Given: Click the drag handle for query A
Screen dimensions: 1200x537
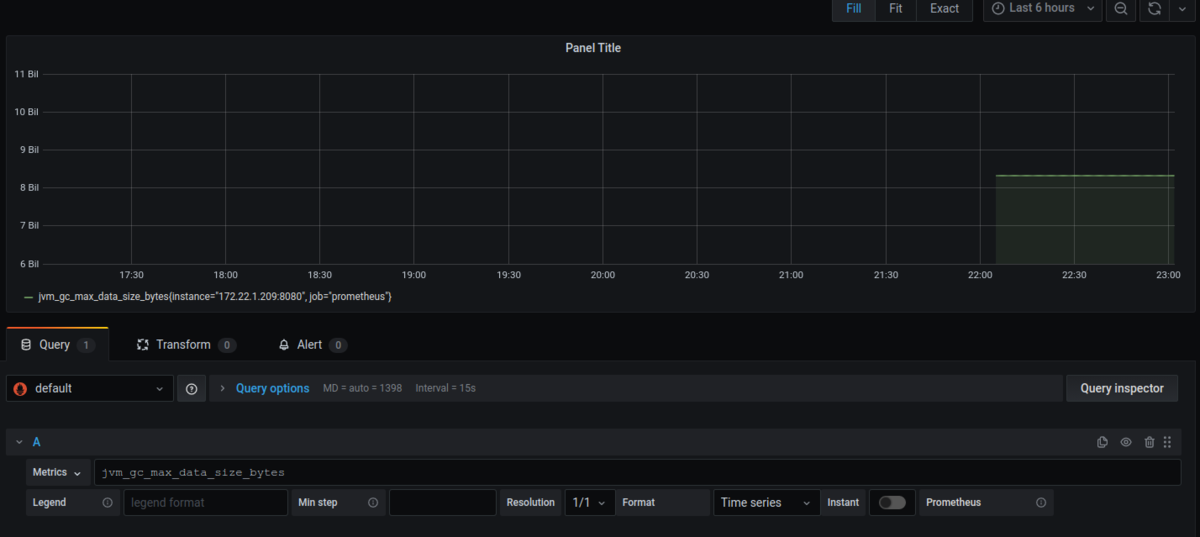Looking at the screenshot, I should click(1167, 442).
